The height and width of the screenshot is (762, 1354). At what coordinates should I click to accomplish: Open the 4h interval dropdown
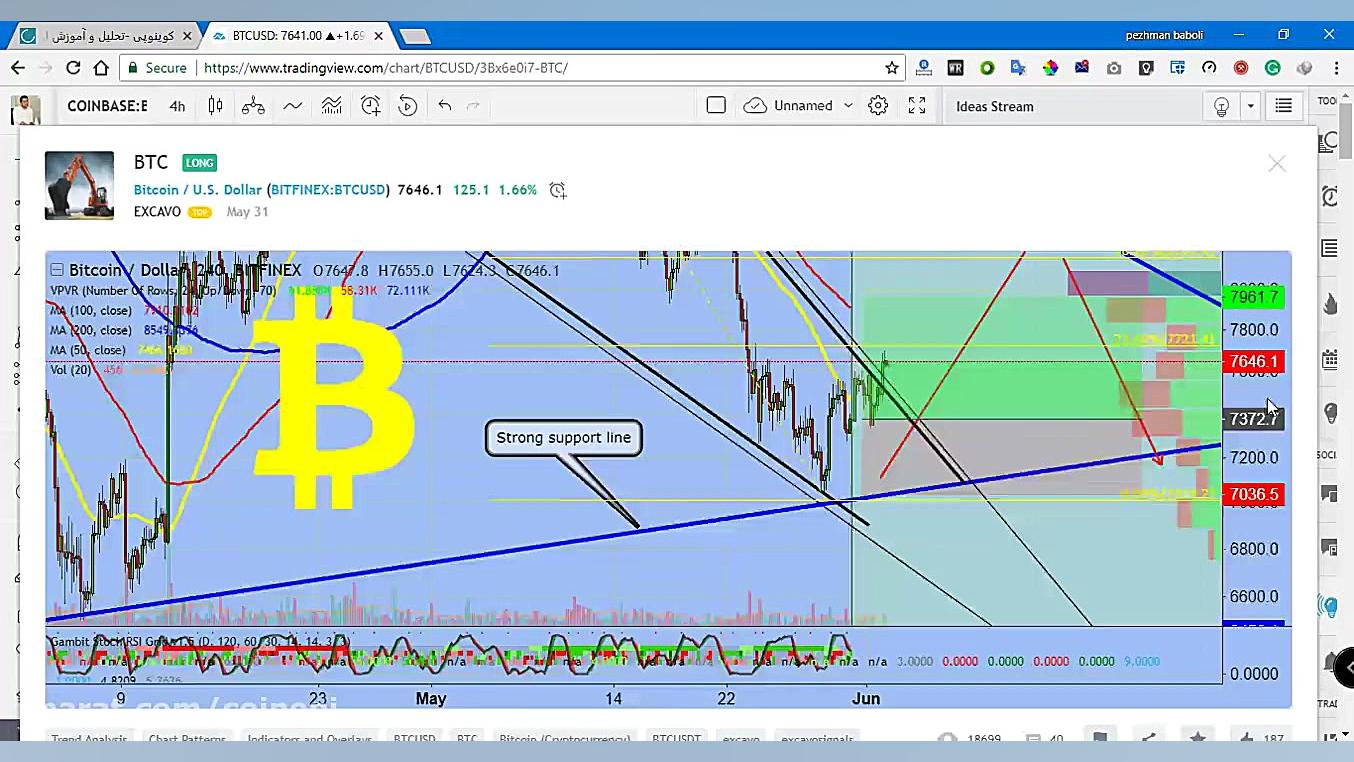177,106
